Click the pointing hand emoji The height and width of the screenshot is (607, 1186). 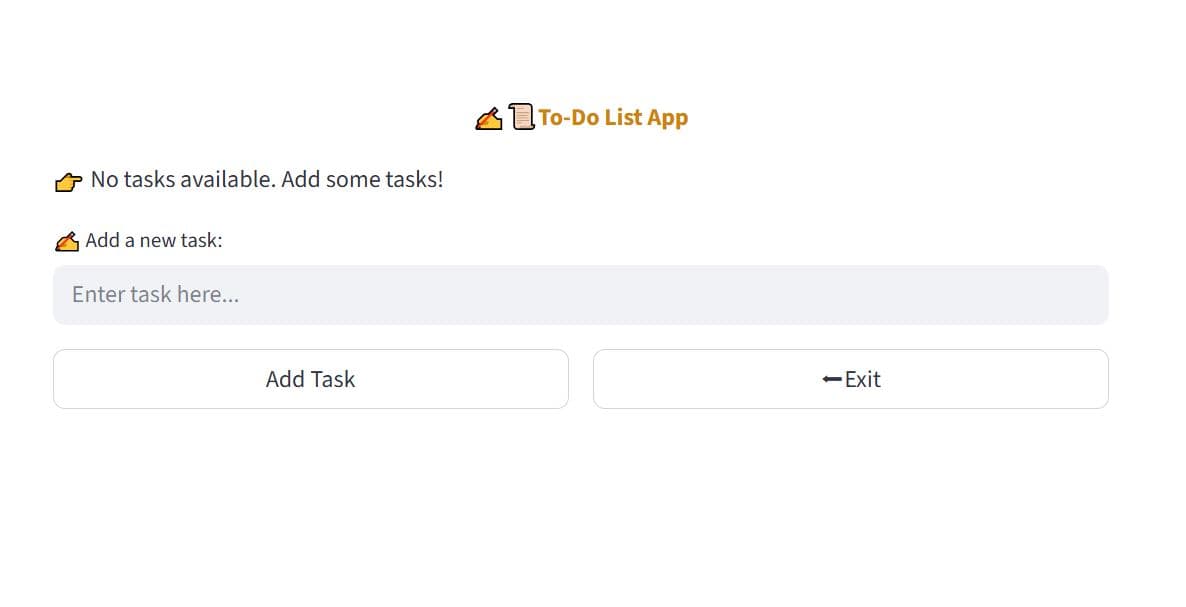68,181
